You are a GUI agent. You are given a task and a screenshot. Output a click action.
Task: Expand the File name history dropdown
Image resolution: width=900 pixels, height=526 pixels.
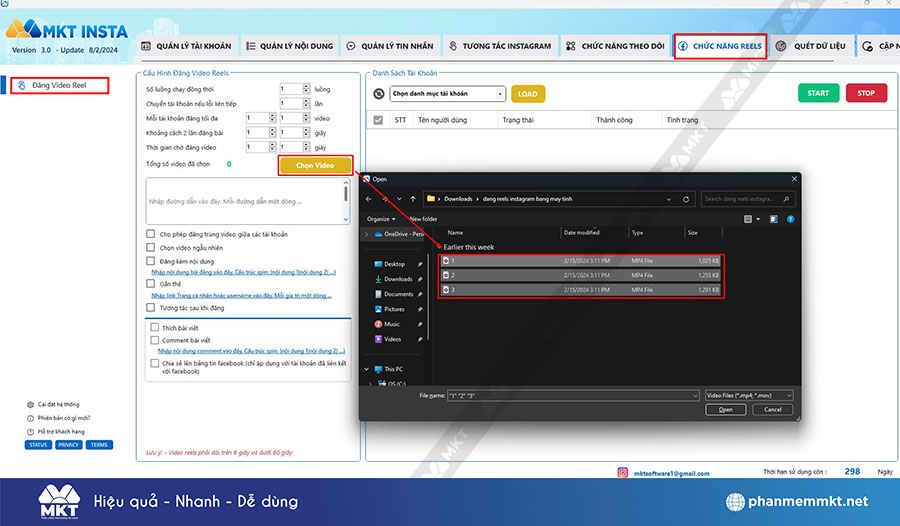pos(695,396)
